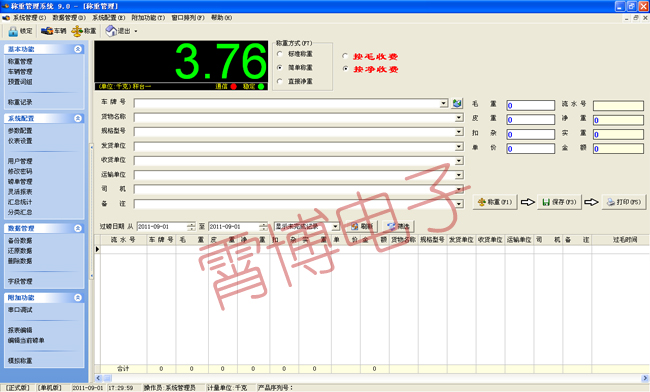The height and width of the screenshot is (392, 650).
Task: Click the 退出 exit toolbar icon
Action: [111, 31]
